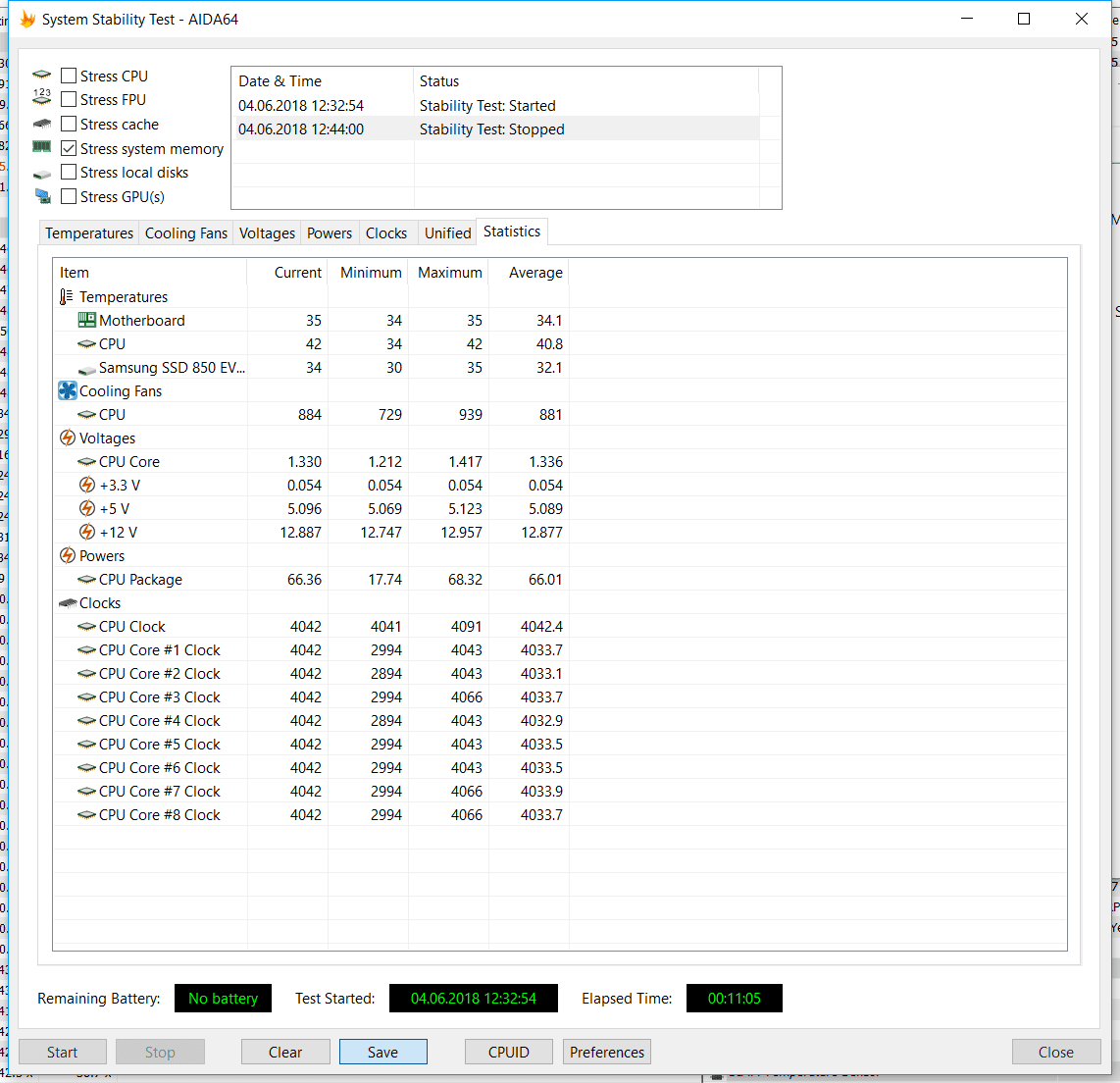Enable the Stress local disks checkbox

[x=69, y=173]
